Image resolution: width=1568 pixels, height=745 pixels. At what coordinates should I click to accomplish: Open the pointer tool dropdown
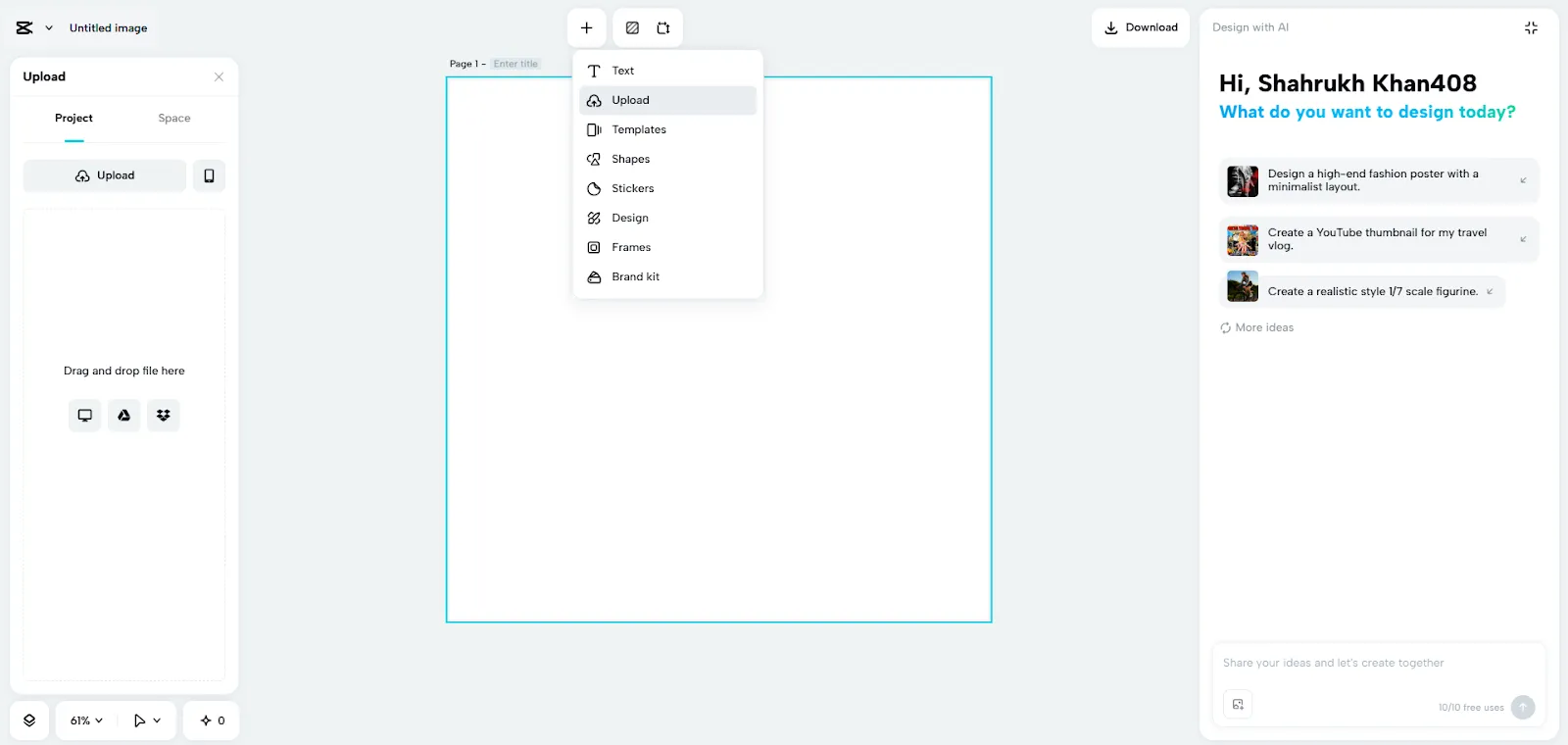point(147,720)
